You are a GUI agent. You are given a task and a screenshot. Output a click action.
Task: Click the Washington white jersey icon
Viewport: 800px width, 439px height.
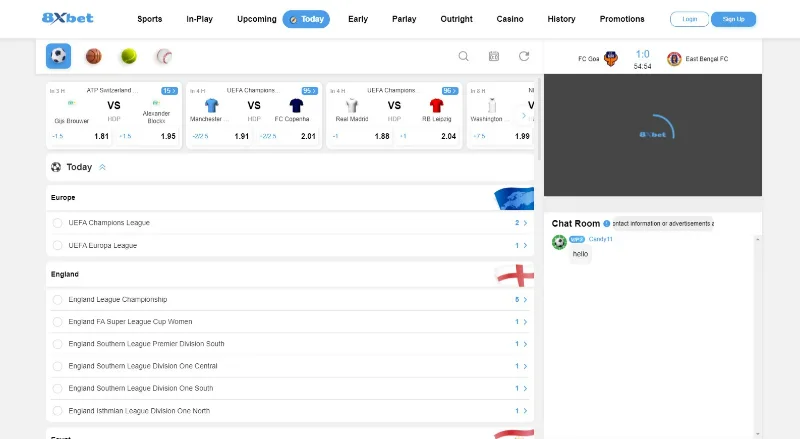tap(492, 106)
